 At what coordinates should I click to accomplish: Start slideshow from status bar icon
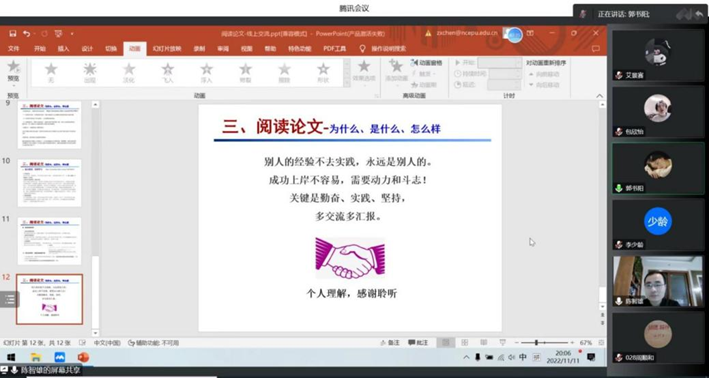502,343
